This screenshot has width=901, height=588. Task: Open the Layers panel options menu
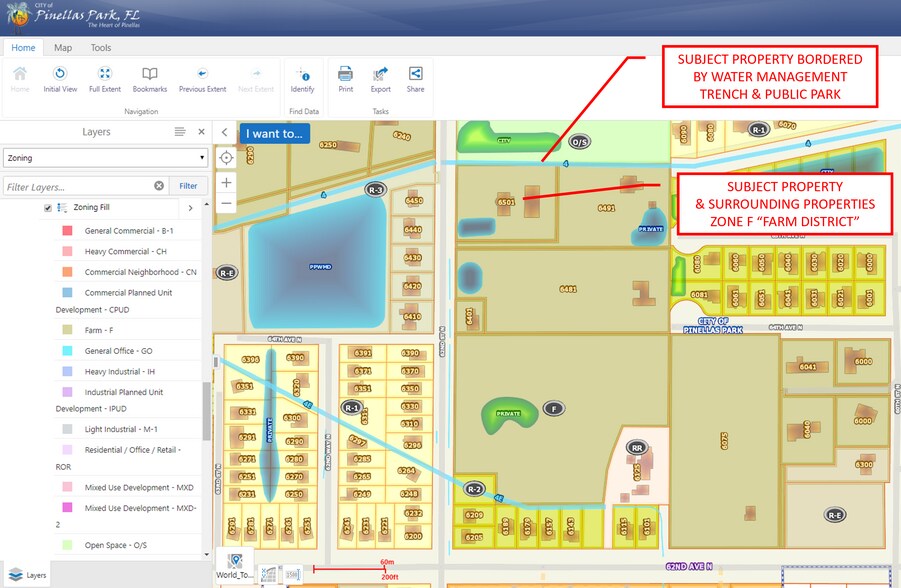(x=180, y=132)
